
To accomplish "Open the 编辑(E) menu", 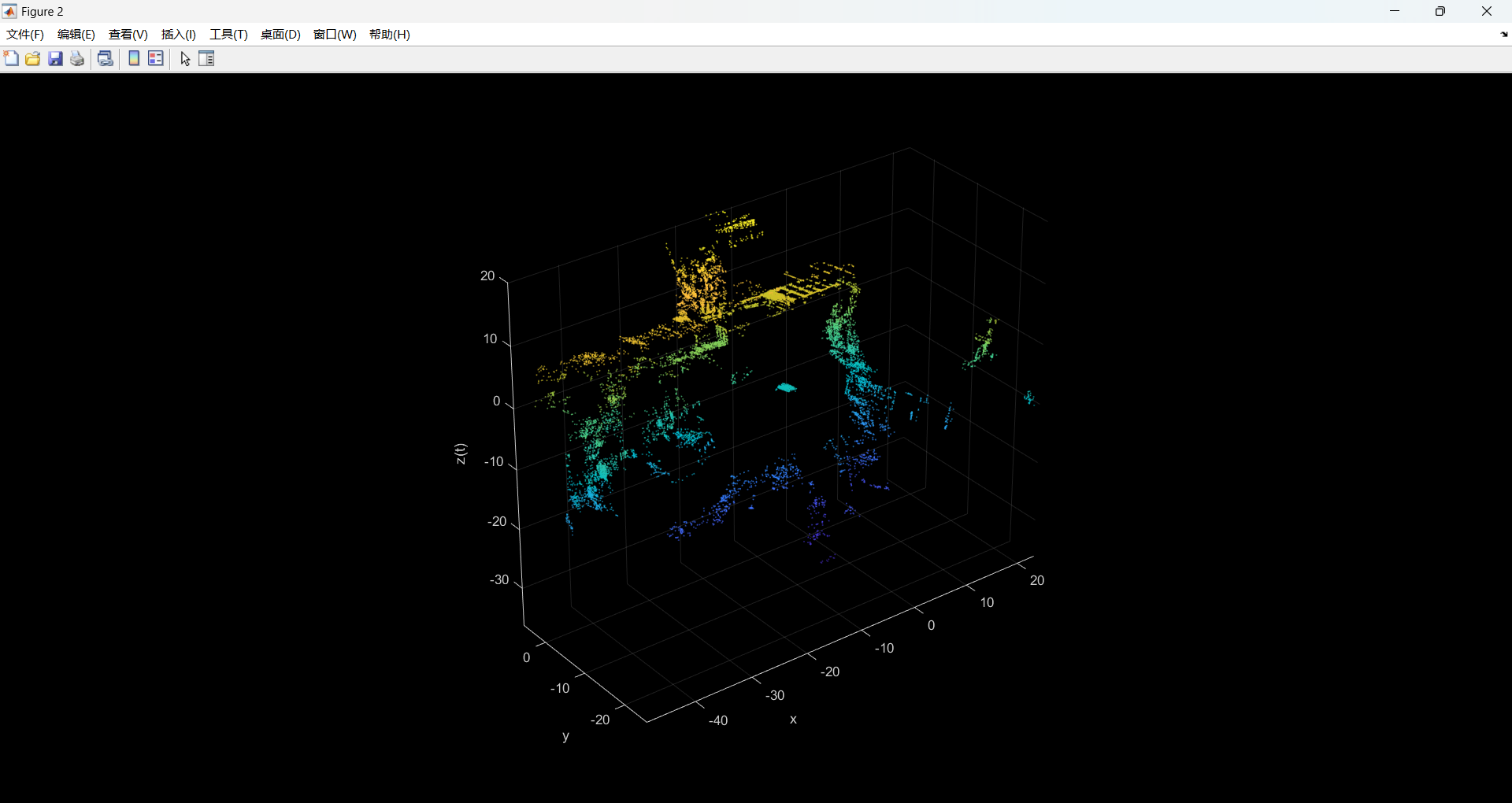I will 76,35.
